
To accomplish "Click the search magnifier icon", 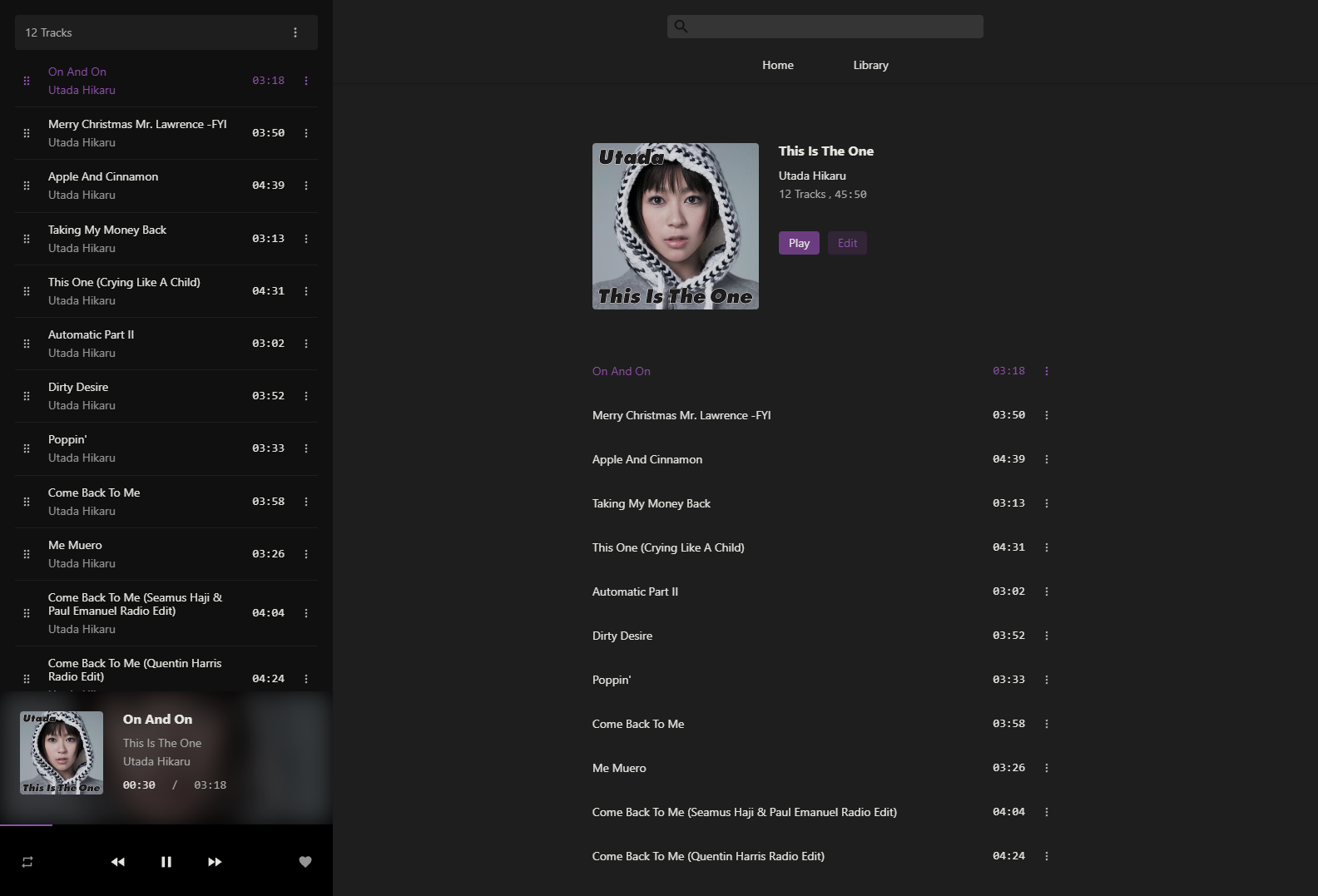I will (x=681, y=27).
